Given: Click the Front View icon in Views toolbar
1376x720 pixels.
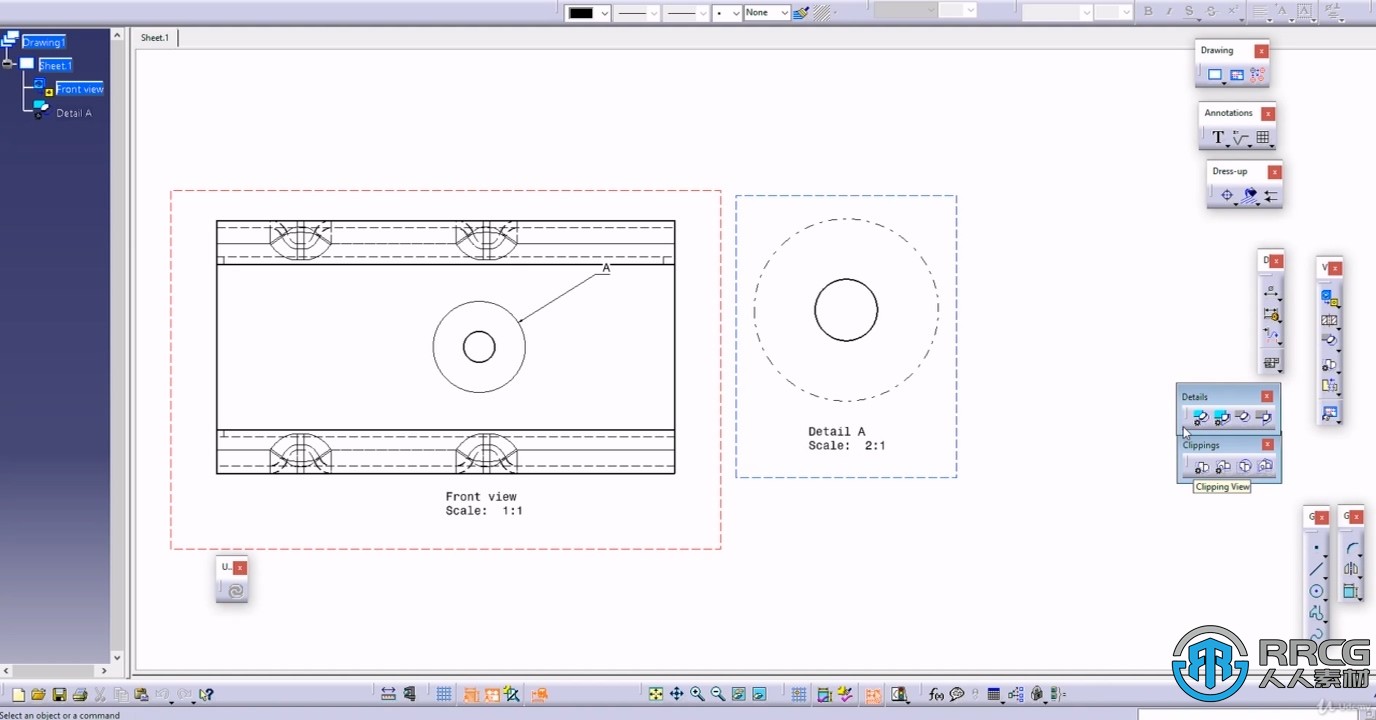Looking at the screenshot, I should (x=1329, y=297).
